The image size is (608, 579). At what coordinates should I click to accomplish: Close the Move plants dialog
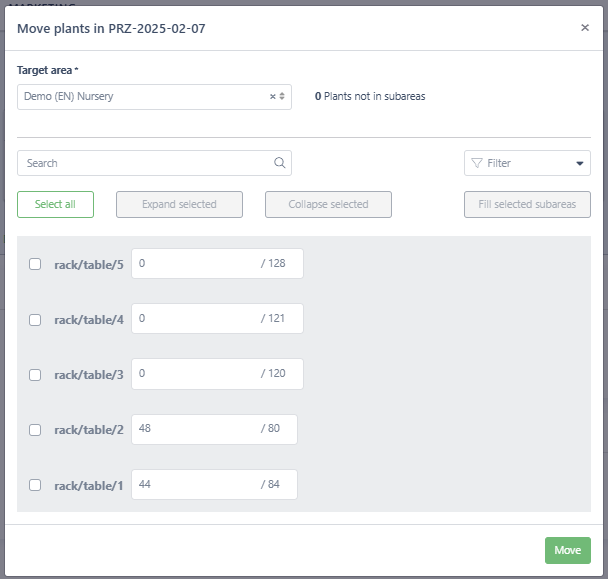click(x=585, y=28)
